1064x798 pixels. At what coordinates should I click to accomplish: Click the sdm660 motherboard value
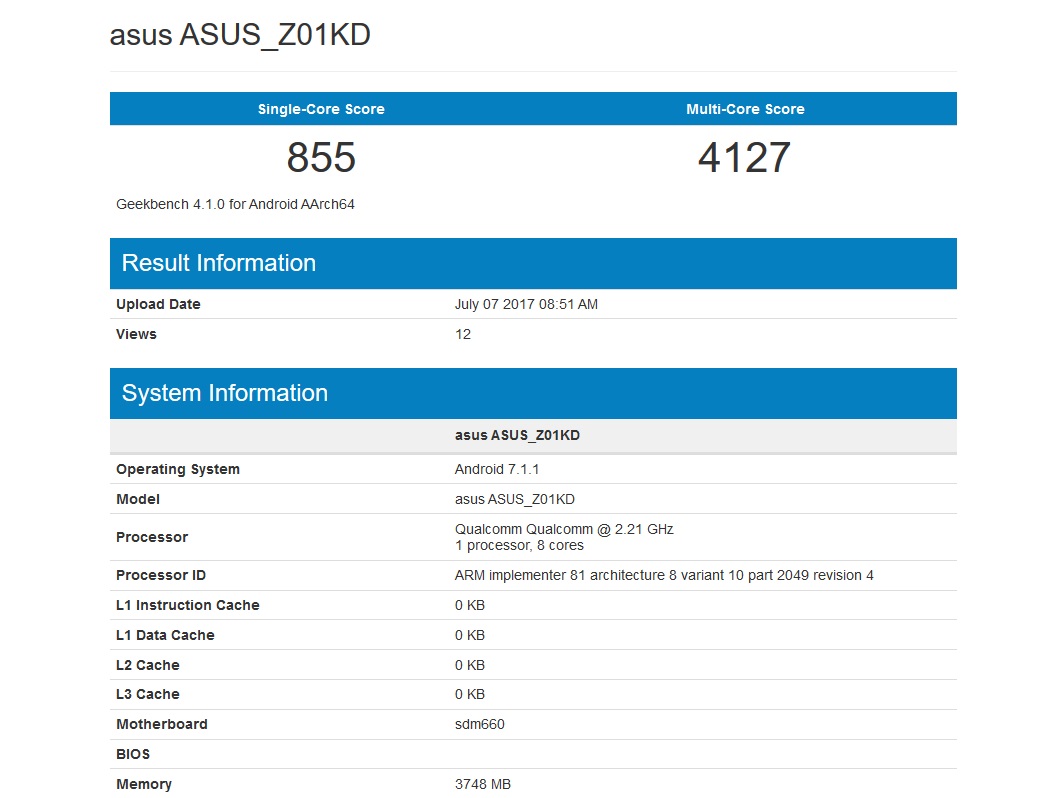click(480, 724)
